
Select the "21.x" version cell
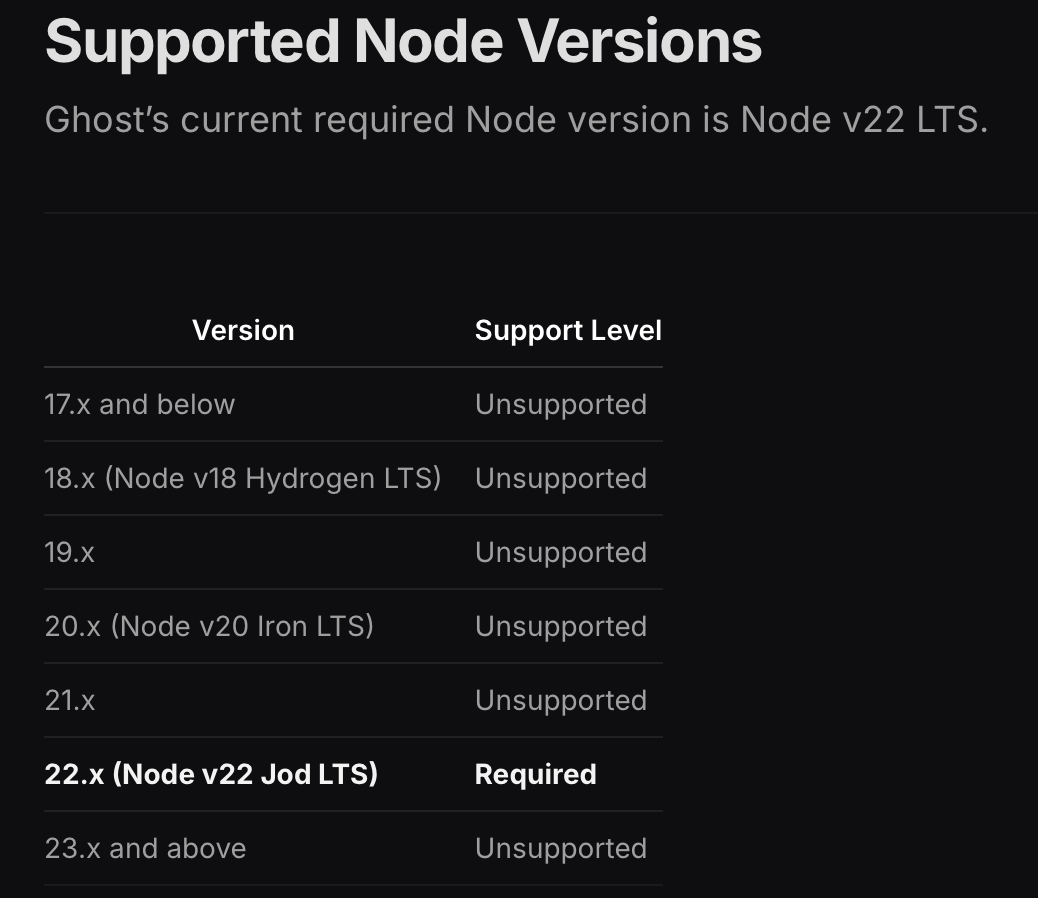pos(70,701)
